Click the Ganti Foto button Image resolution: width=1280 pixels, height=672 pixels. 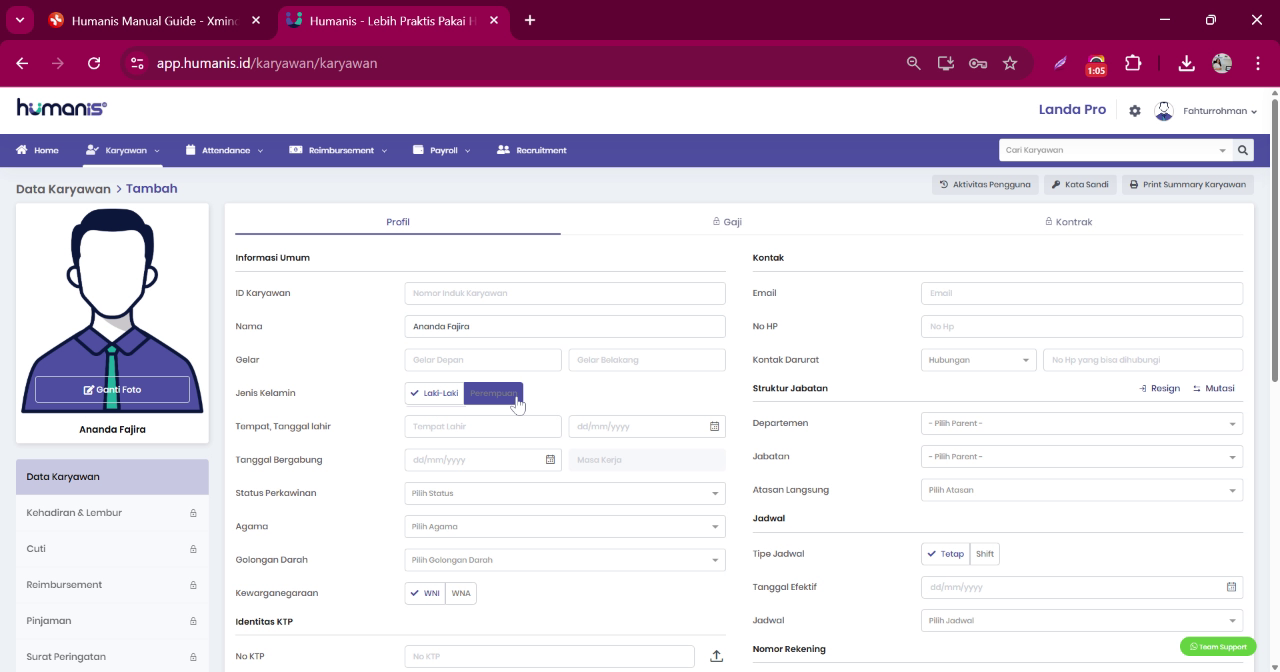pos(112,390)
